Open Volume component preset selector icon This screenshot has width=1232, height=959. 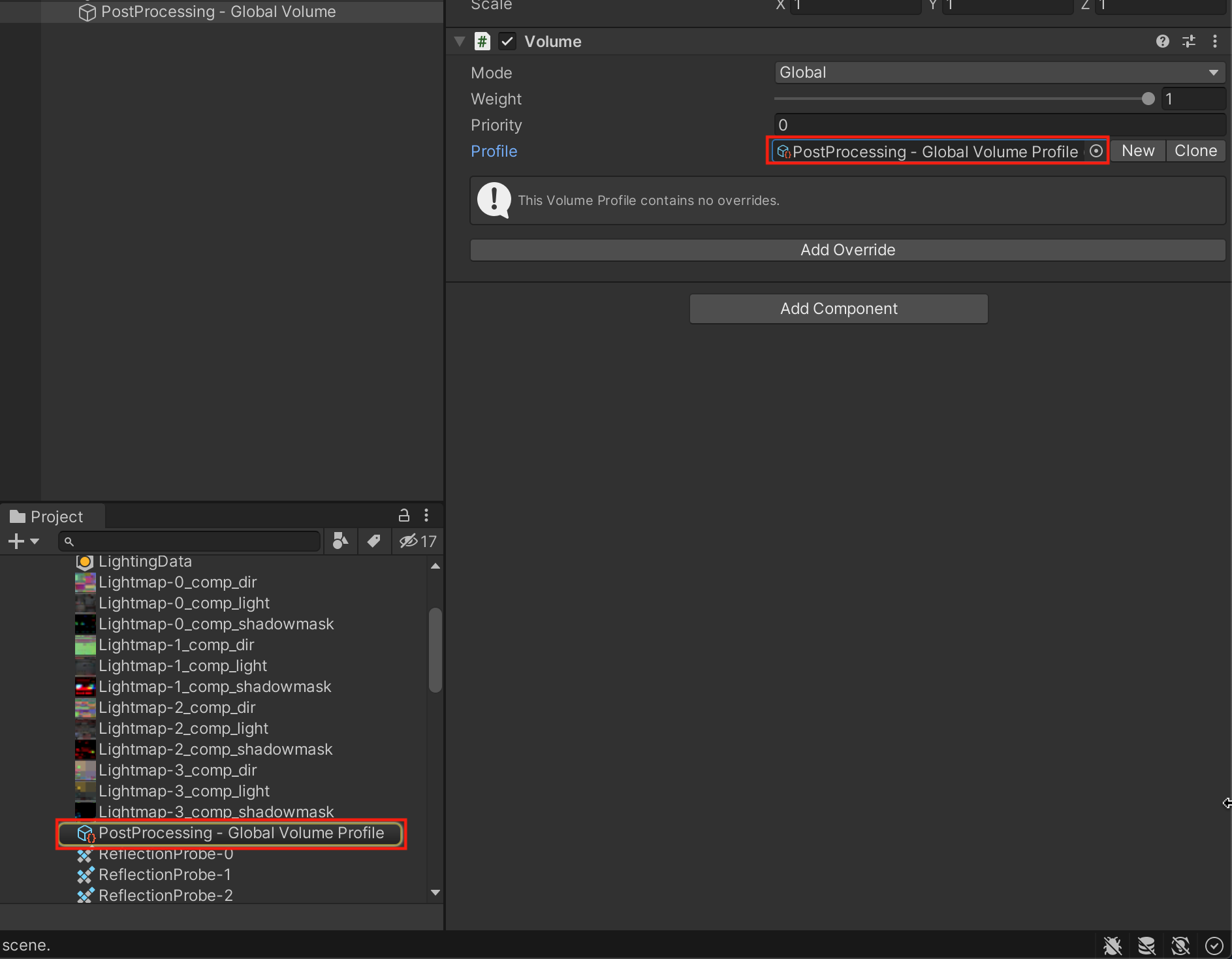pos(1189,42)
